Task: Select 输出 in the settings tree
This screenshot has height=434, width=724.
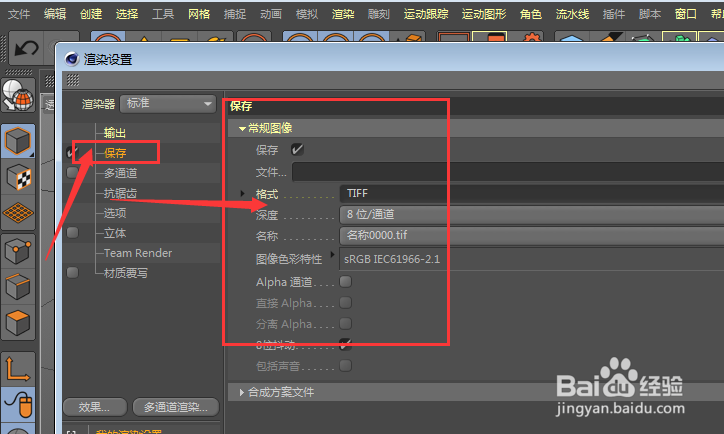Action: coord(115,133)
